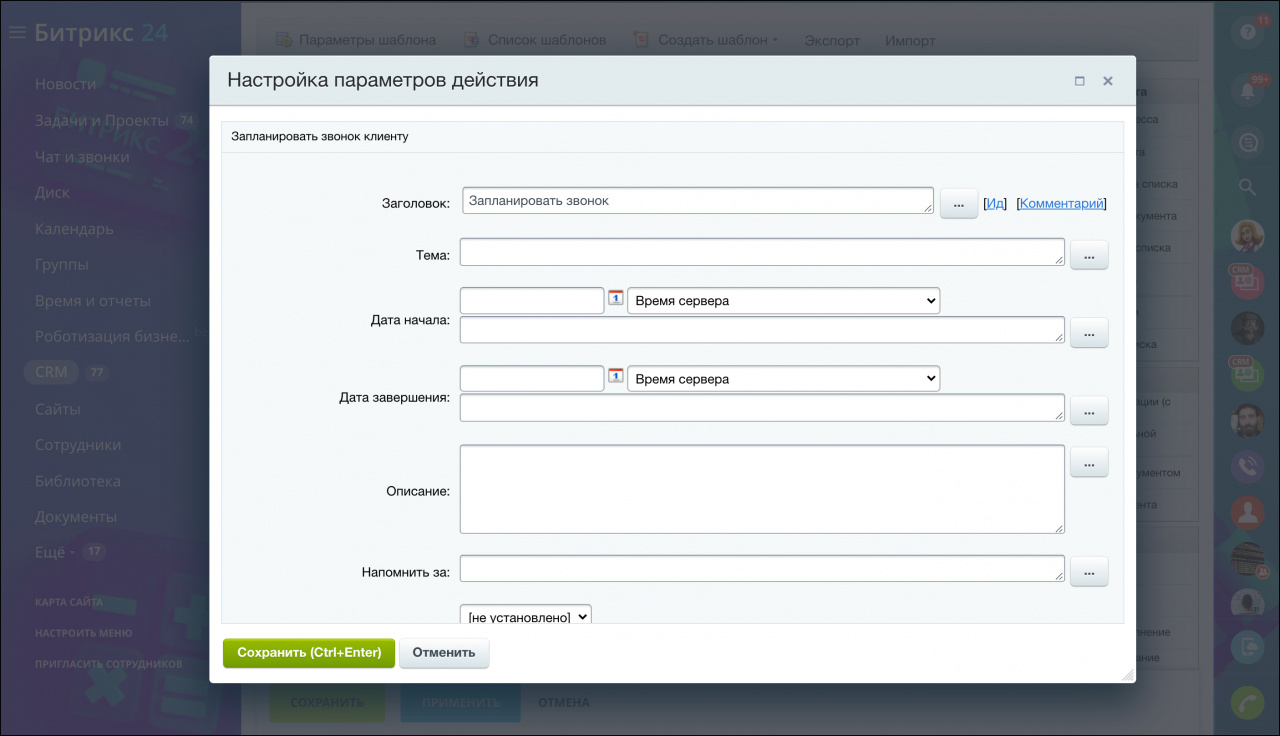Click the Сохранить (Ctrl+Enter) button
Viewport: 1280px width, 736px height.
tap(309, 653)
